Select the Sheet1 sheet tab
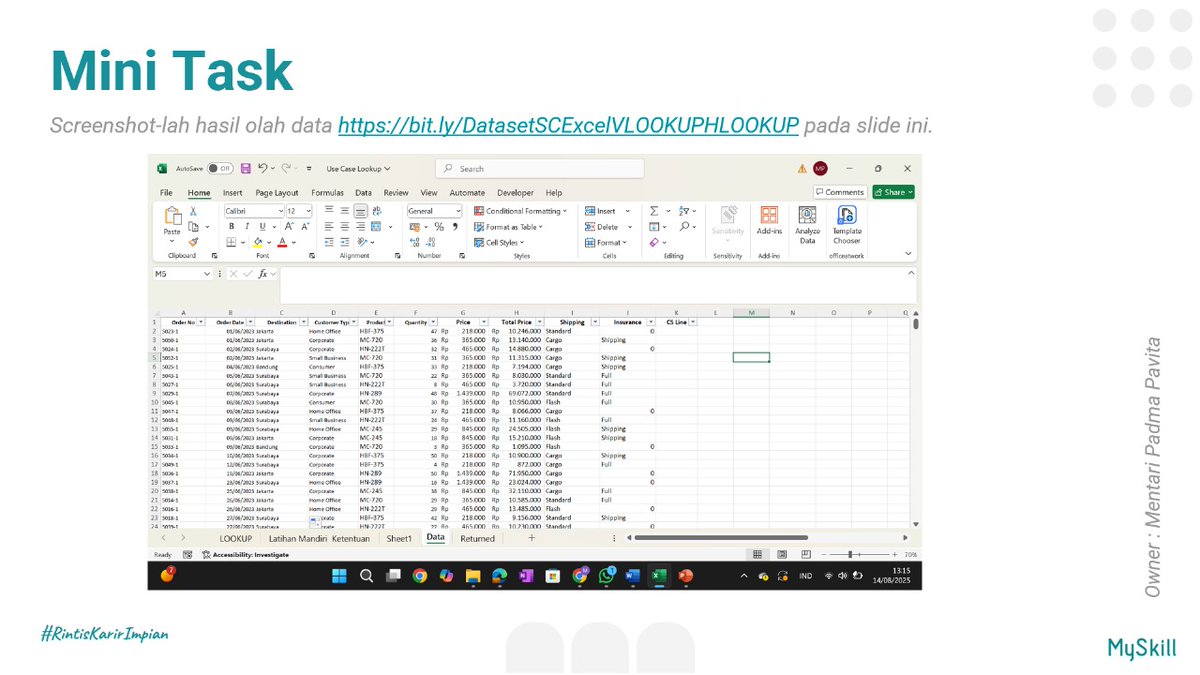1200x675 pixels. (x=399, y=538)
